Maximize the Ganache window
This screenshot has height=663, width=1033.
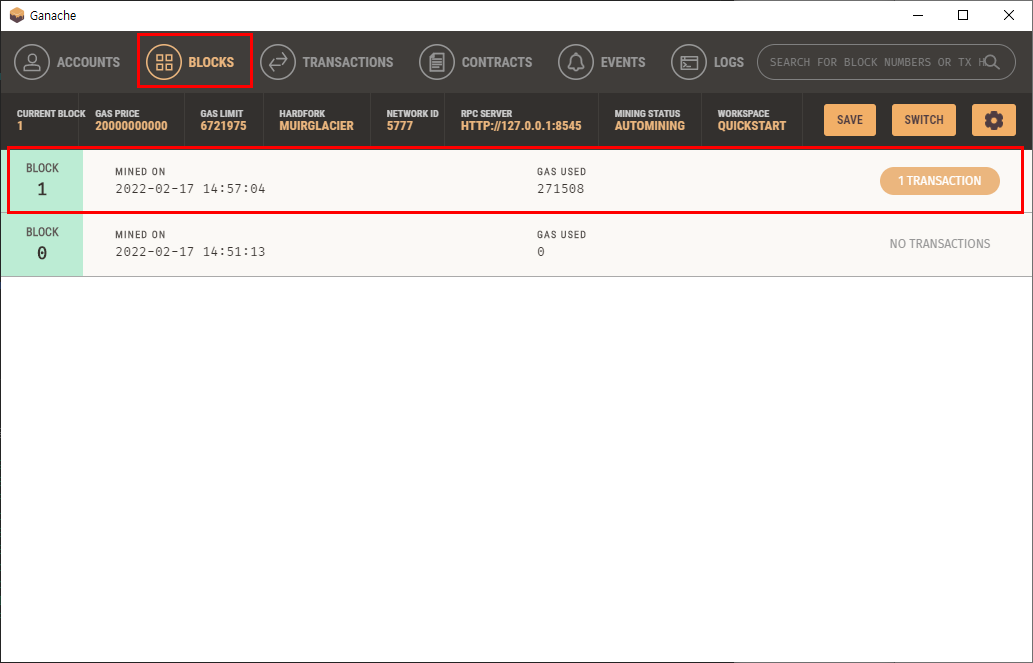(x=963, y=15)
